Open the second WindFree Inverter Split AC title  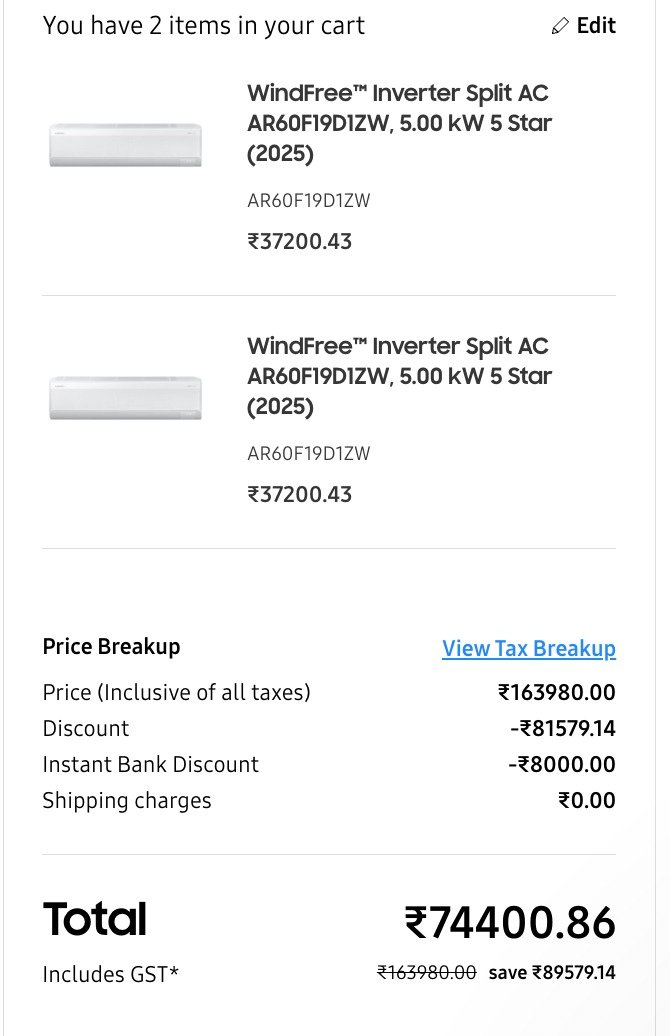[399, 376]
